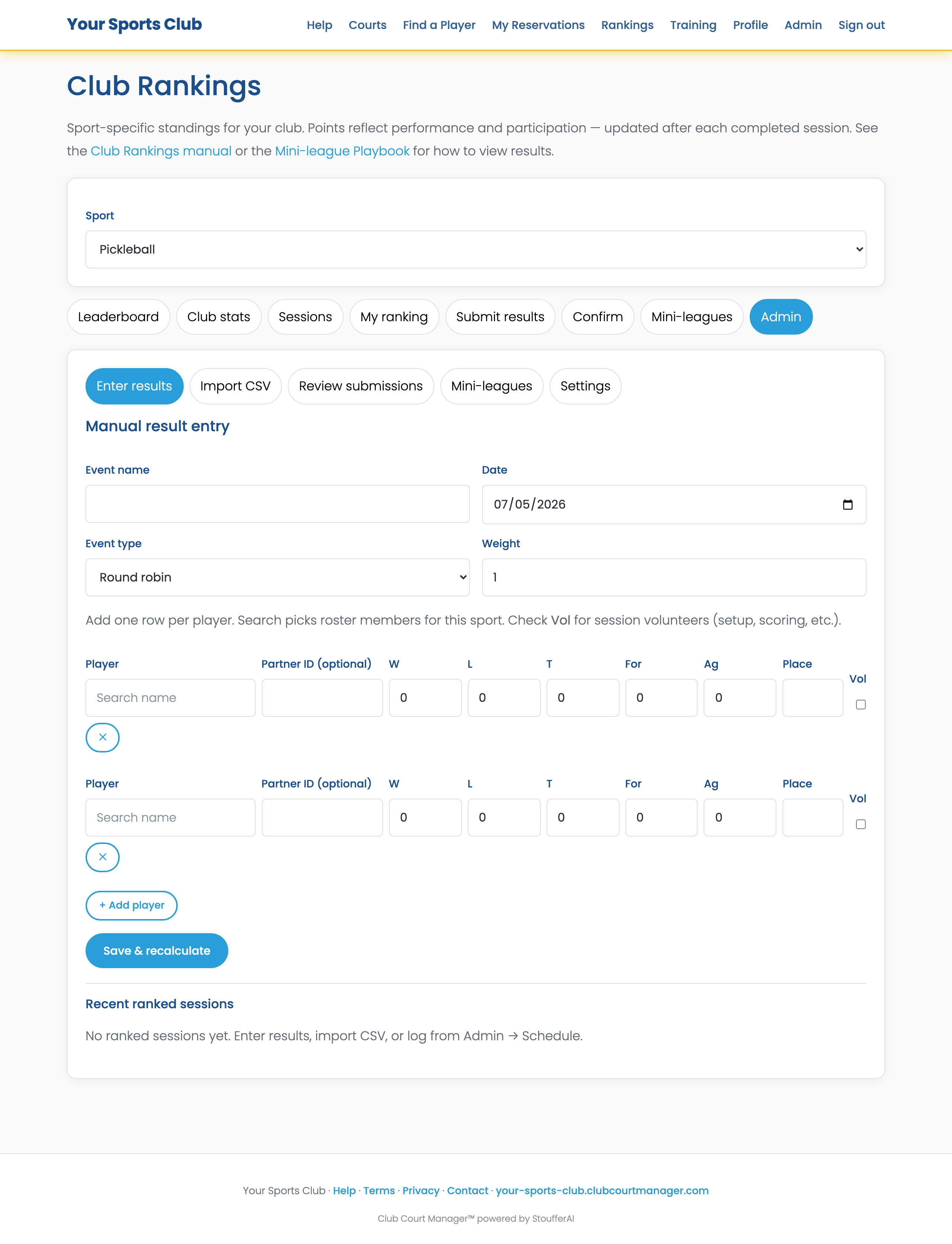
Task: Click the first Search name field
Action: [x=170, y=697]
